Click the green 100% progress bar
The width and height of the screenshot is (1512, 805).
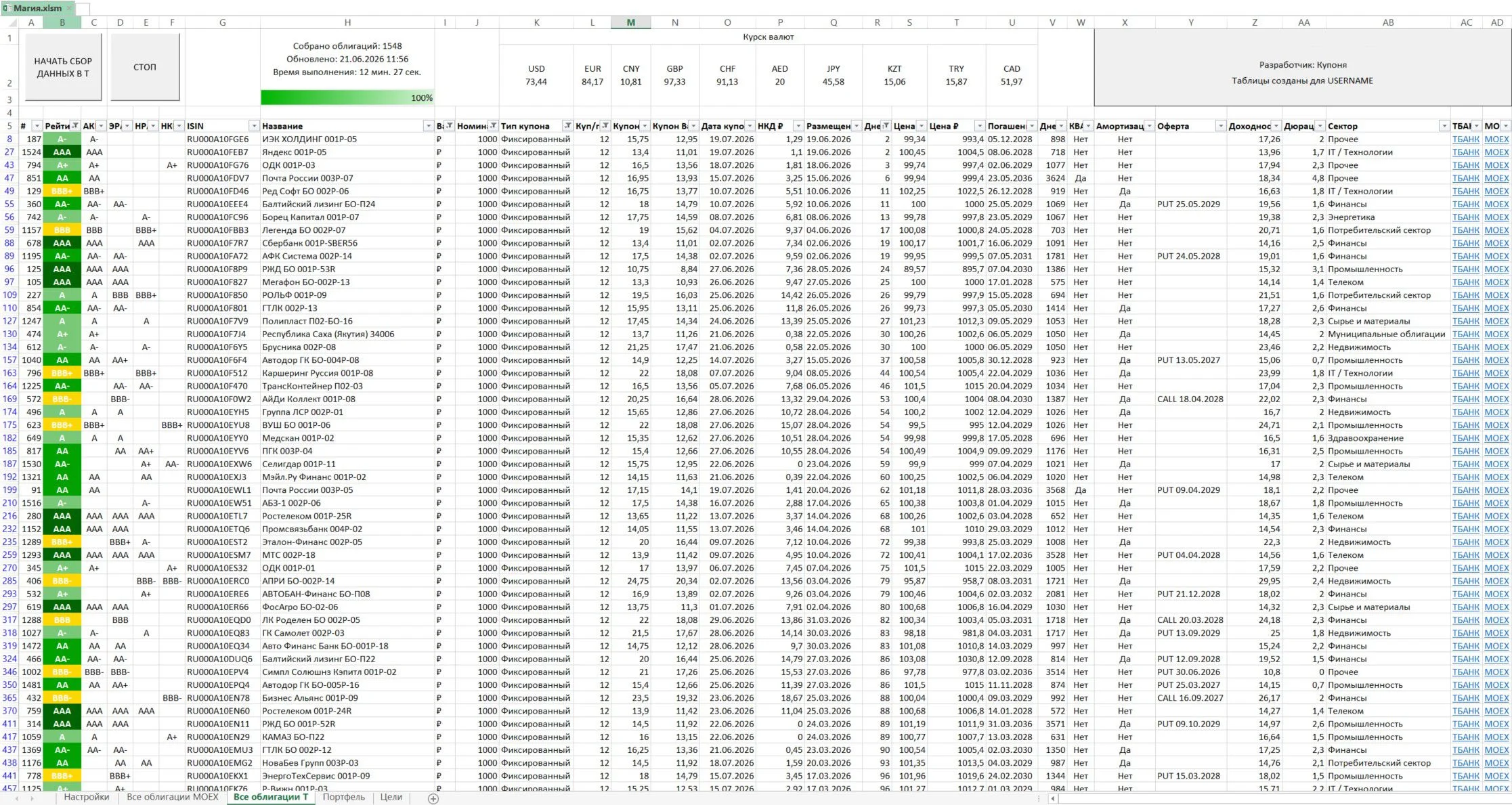(x=347, y=98)
